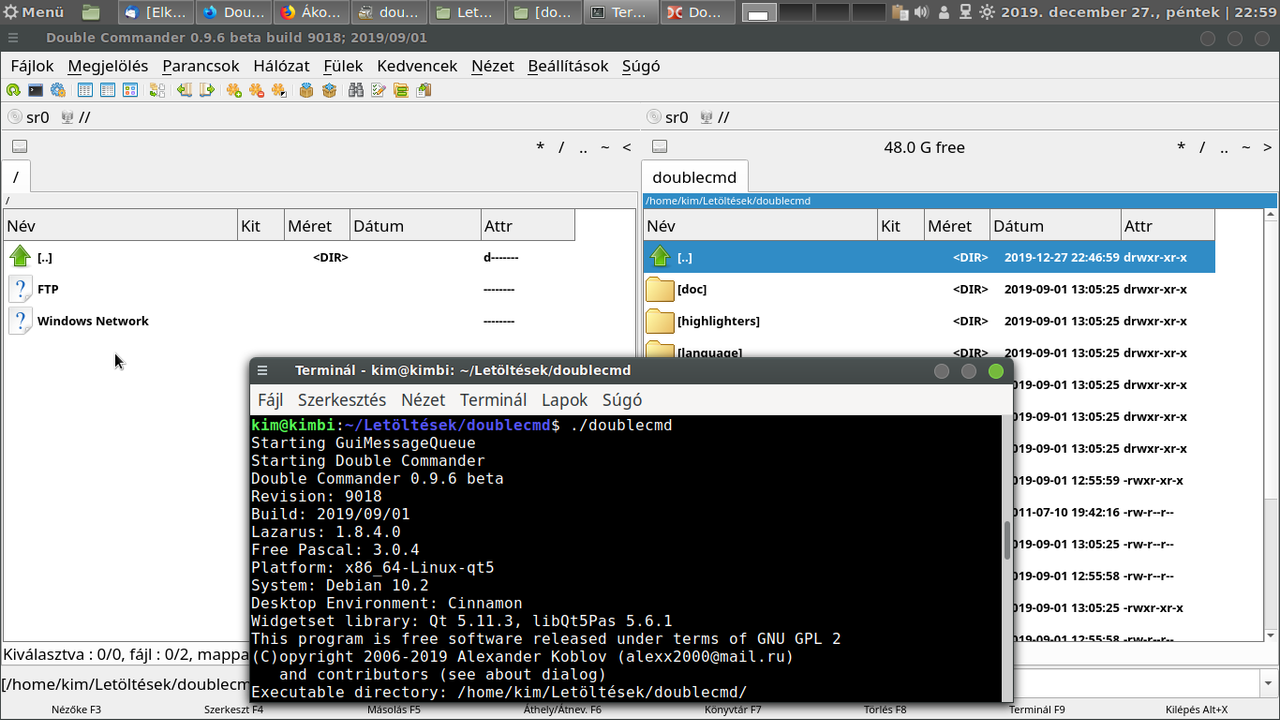Open the Kedvencek menu
The image size is (1280, 720).
417,66
